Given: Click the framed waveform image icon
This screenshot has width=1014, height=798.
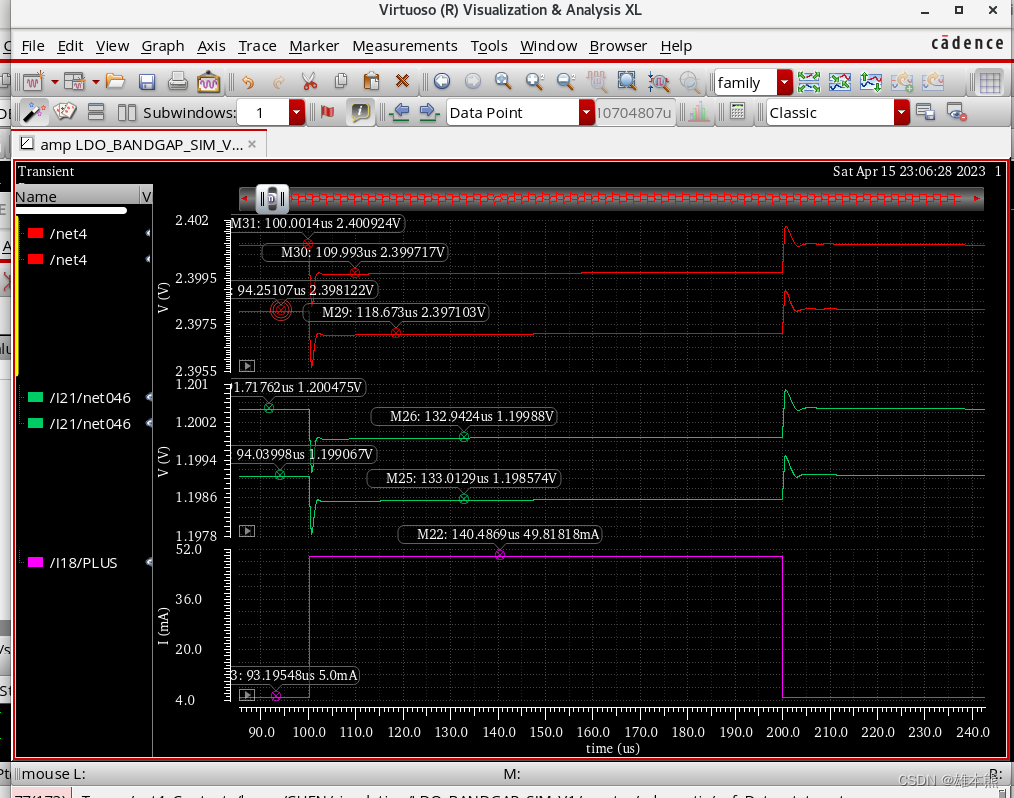Looking at the screenshot, I should 208,81.
